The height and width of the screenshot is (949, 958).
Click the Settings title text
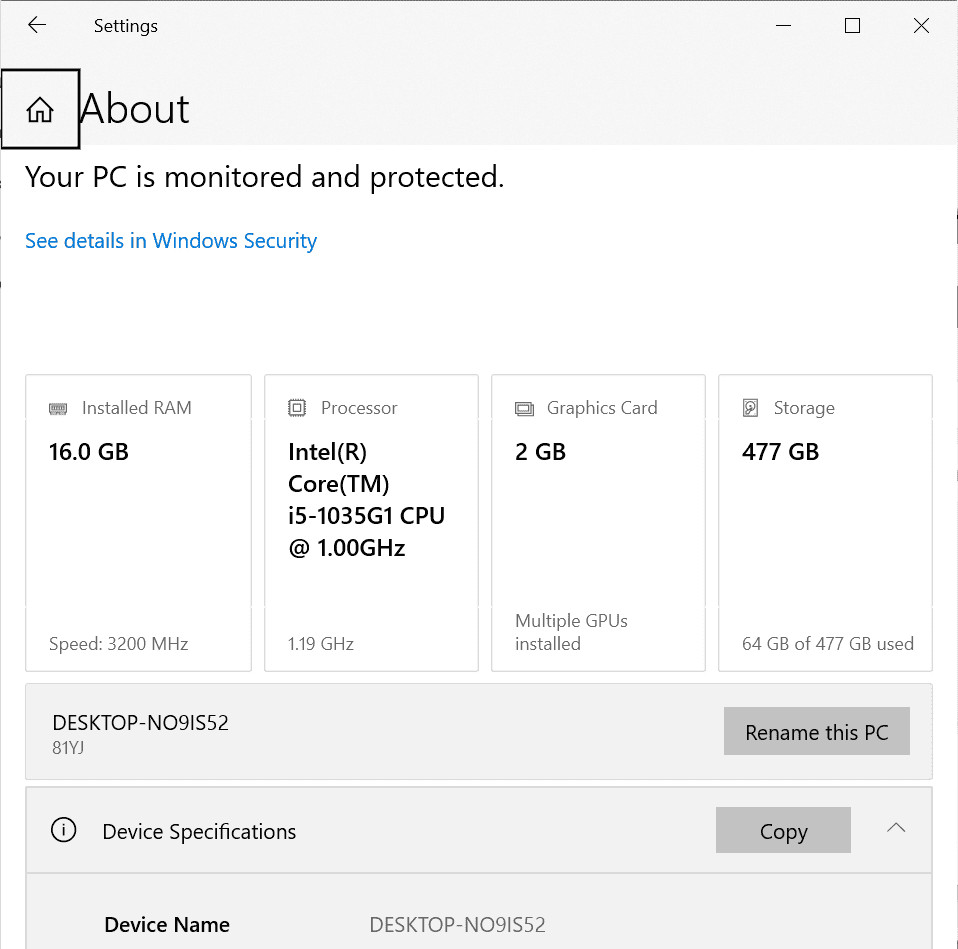pos(126,26)
